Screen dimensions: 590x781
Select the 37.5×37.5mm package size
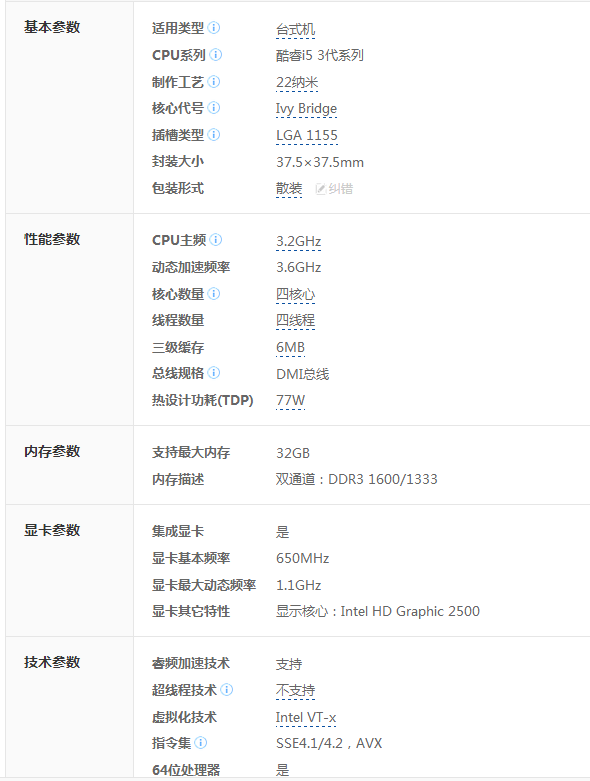(x=320, y=162)
